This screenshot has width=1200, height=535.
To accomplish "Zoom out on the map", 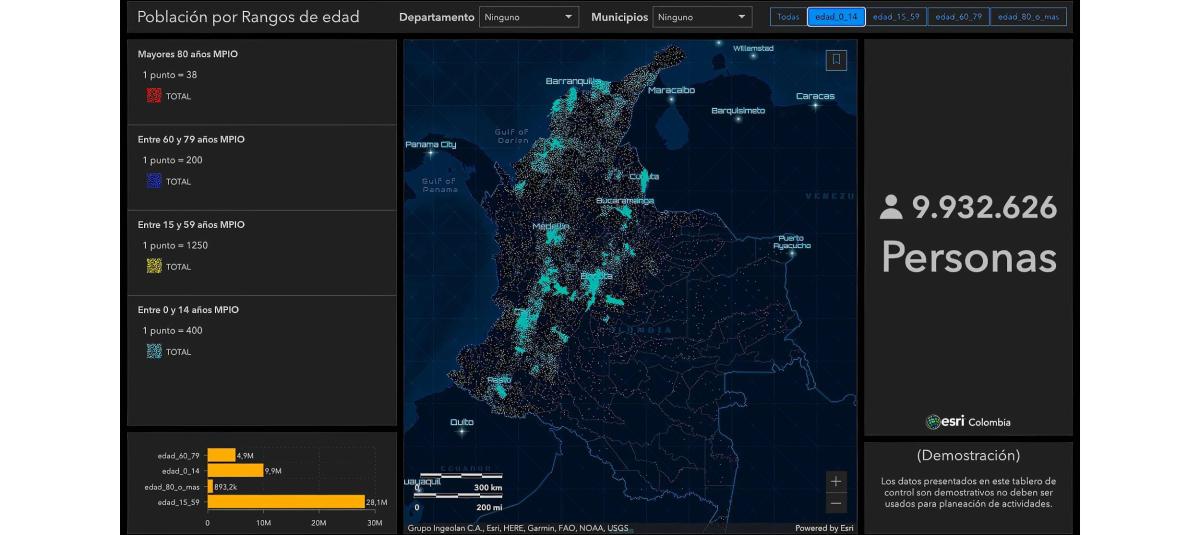I will click(836, 503).
